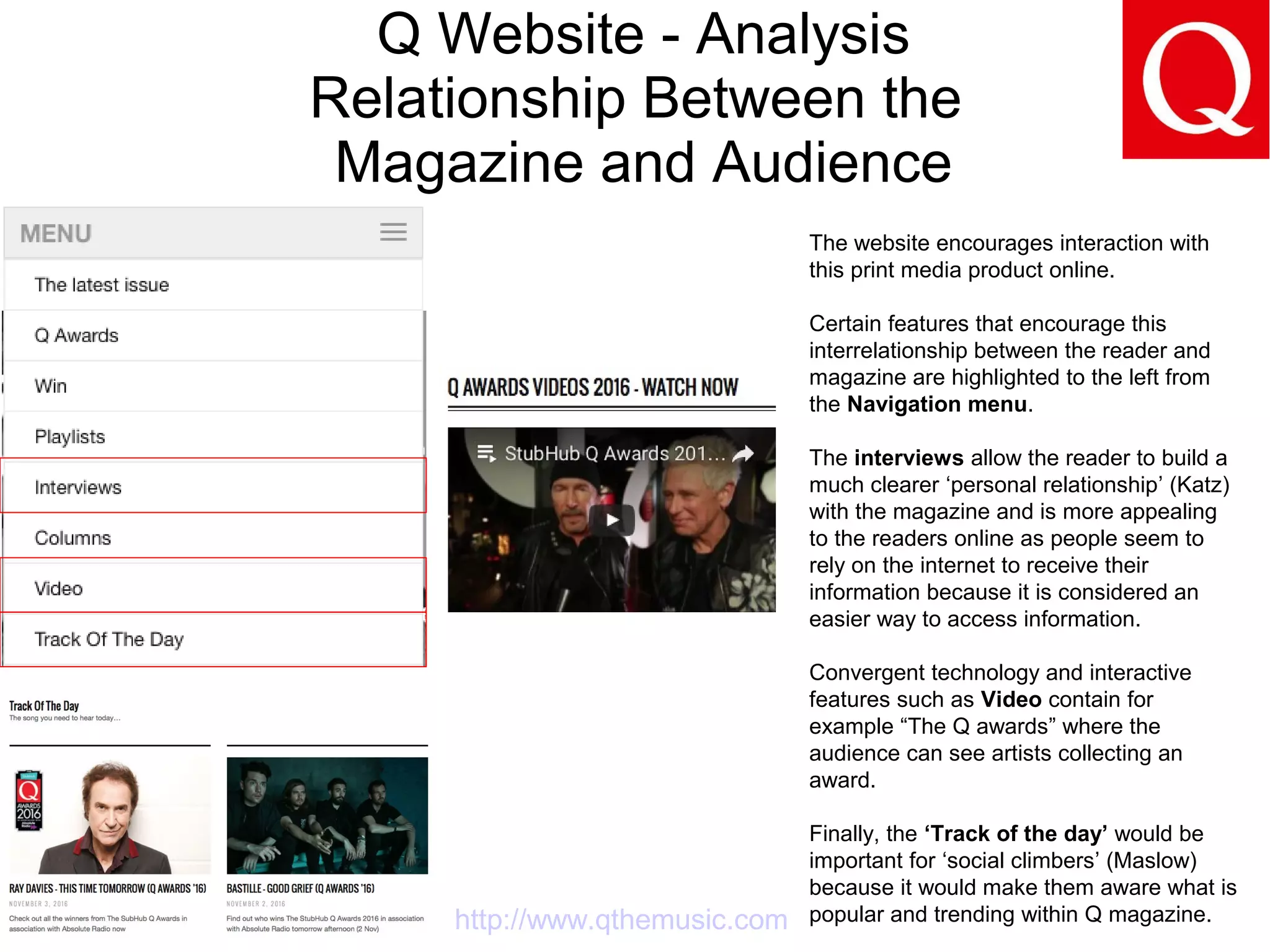The image size is (1270, 952).
Task: Open Ray Davies This Time Tomorrow headline
Action: (x=107, y=888)
